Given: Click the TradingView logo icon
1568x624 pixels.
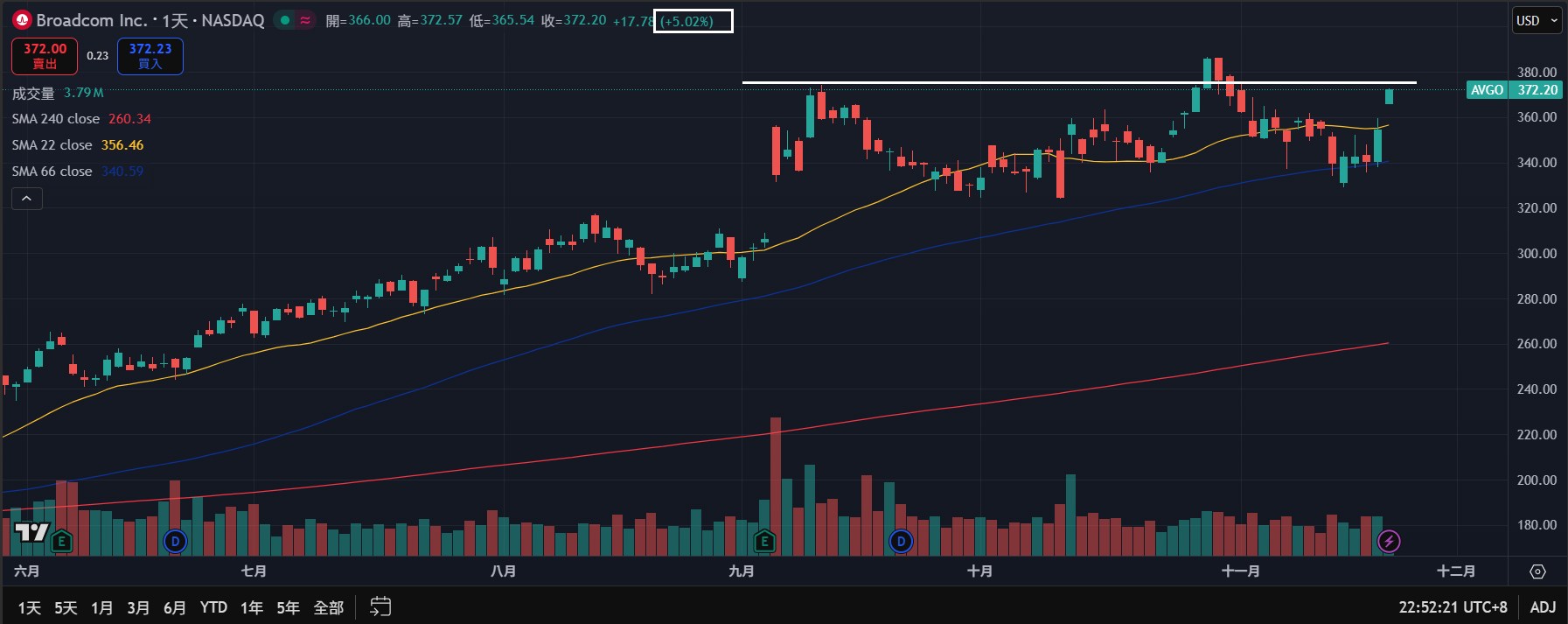Looking at the screenshot, I should pos(31,532).
